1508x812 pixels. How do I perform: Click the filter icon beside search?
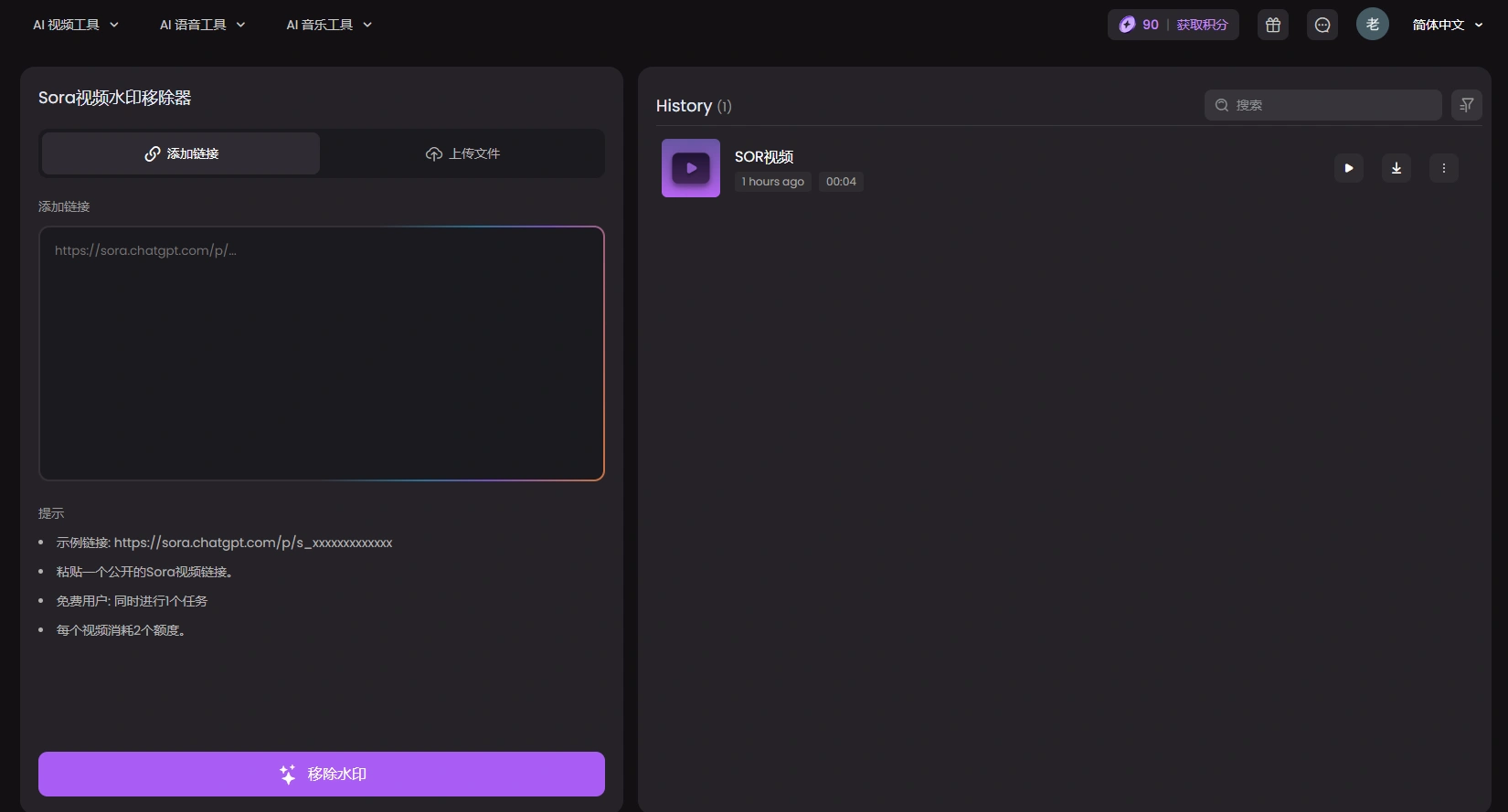pyautogui.click(x=1466, y=105)
